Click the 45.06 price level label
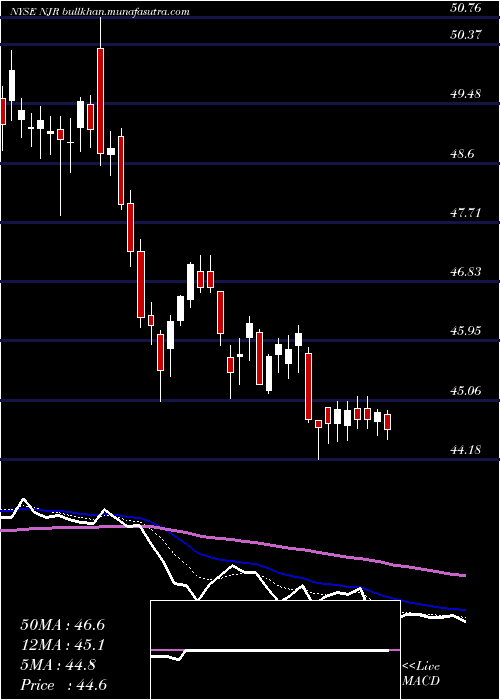This screenshot has width=500, height=700. [467, 391]
